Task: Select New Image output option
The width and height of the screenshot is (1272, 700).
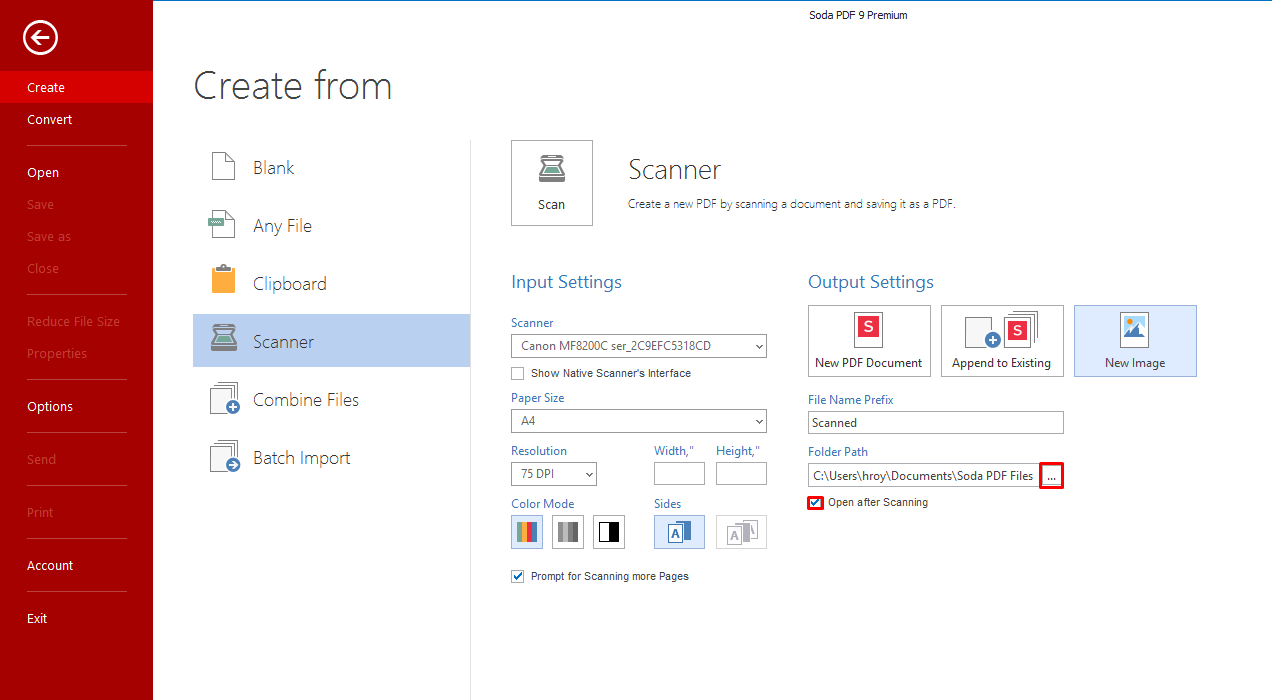Action: 1135,341
